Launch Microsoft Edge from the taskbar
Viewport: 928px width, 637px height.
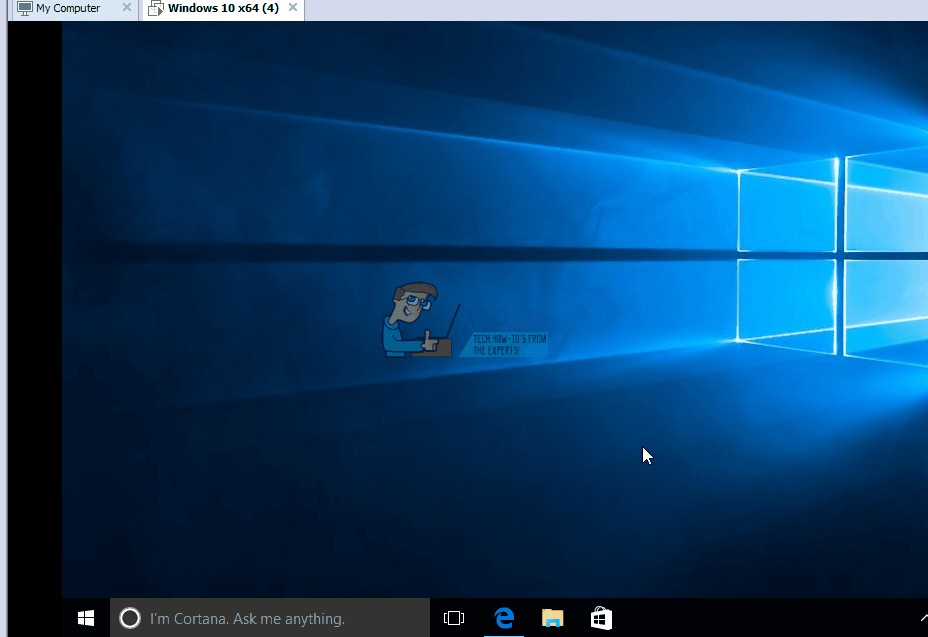pyautogui.click(x=504, y=618)
